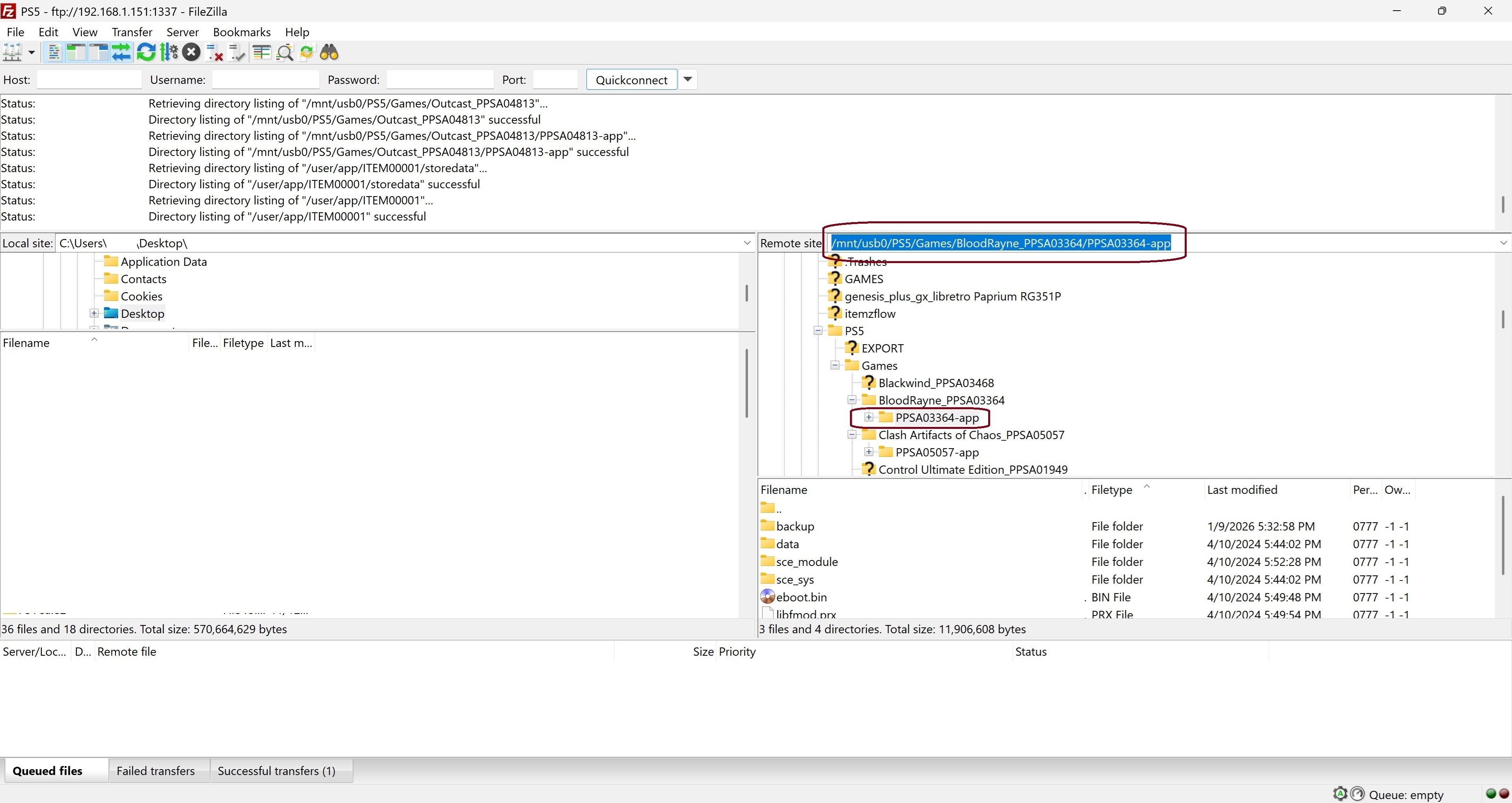
Task: Click the Quickconnect button
Action: (632, 80)
